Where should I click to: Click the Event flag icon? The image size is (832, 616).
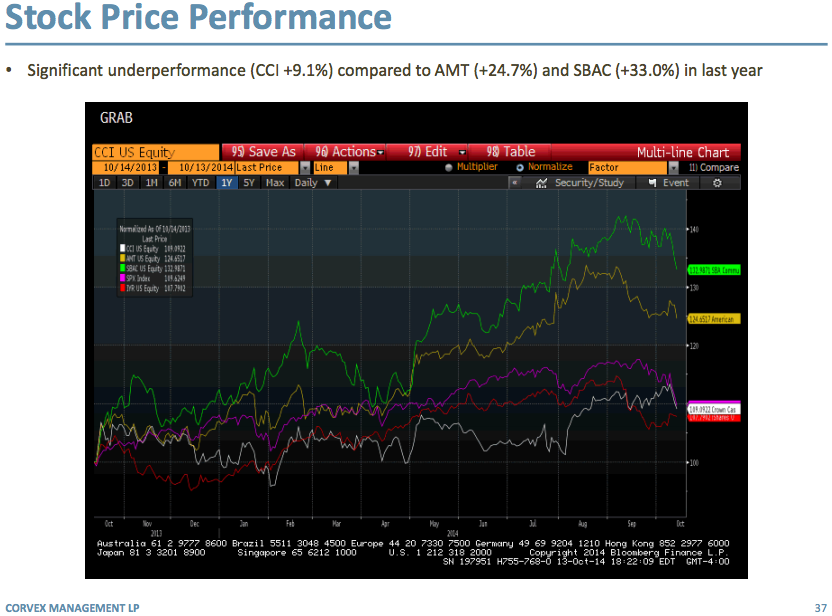653,183
